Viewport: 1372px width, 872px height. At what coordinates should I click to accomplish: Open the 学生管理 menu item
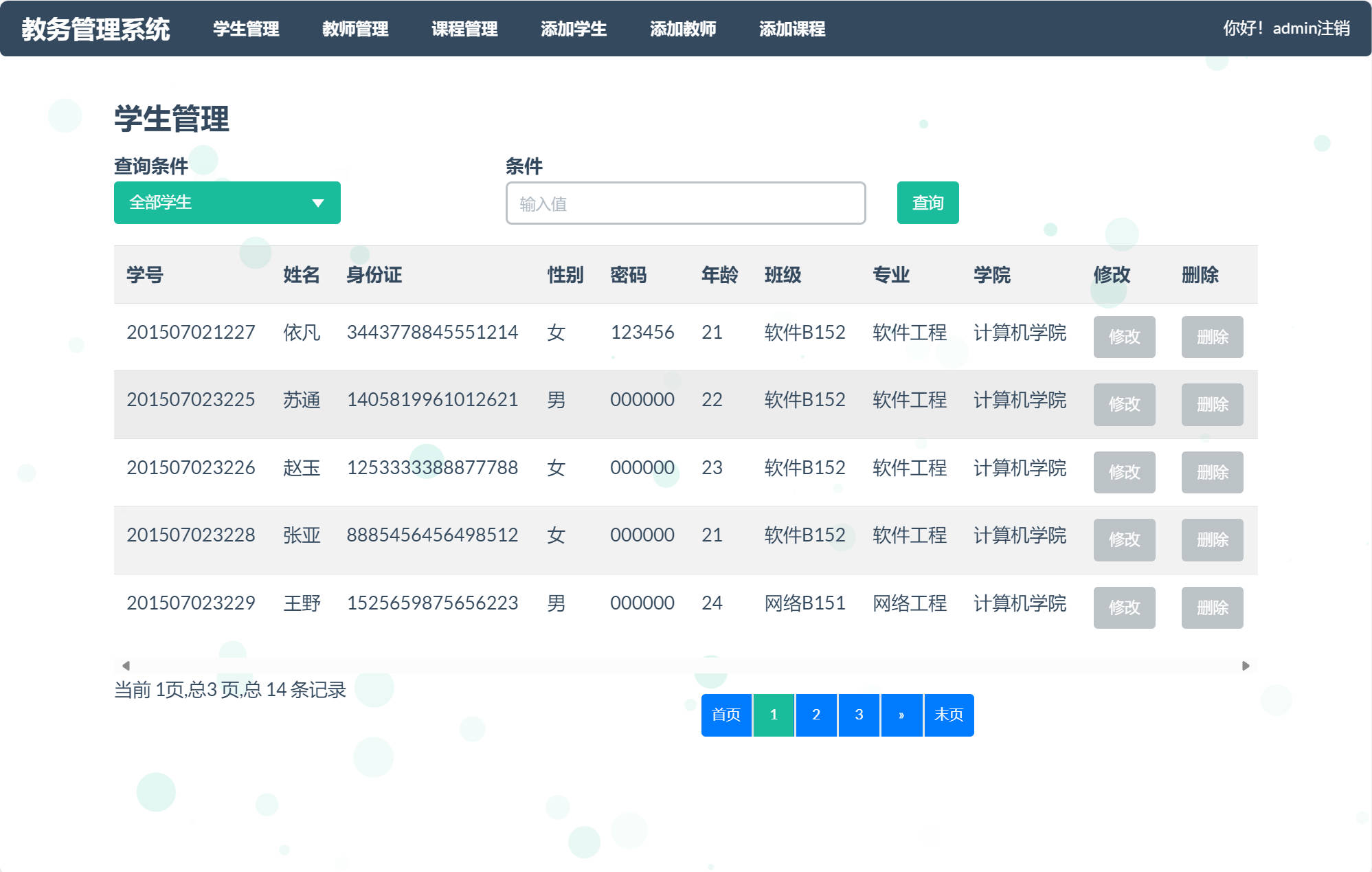coord(246,30)
